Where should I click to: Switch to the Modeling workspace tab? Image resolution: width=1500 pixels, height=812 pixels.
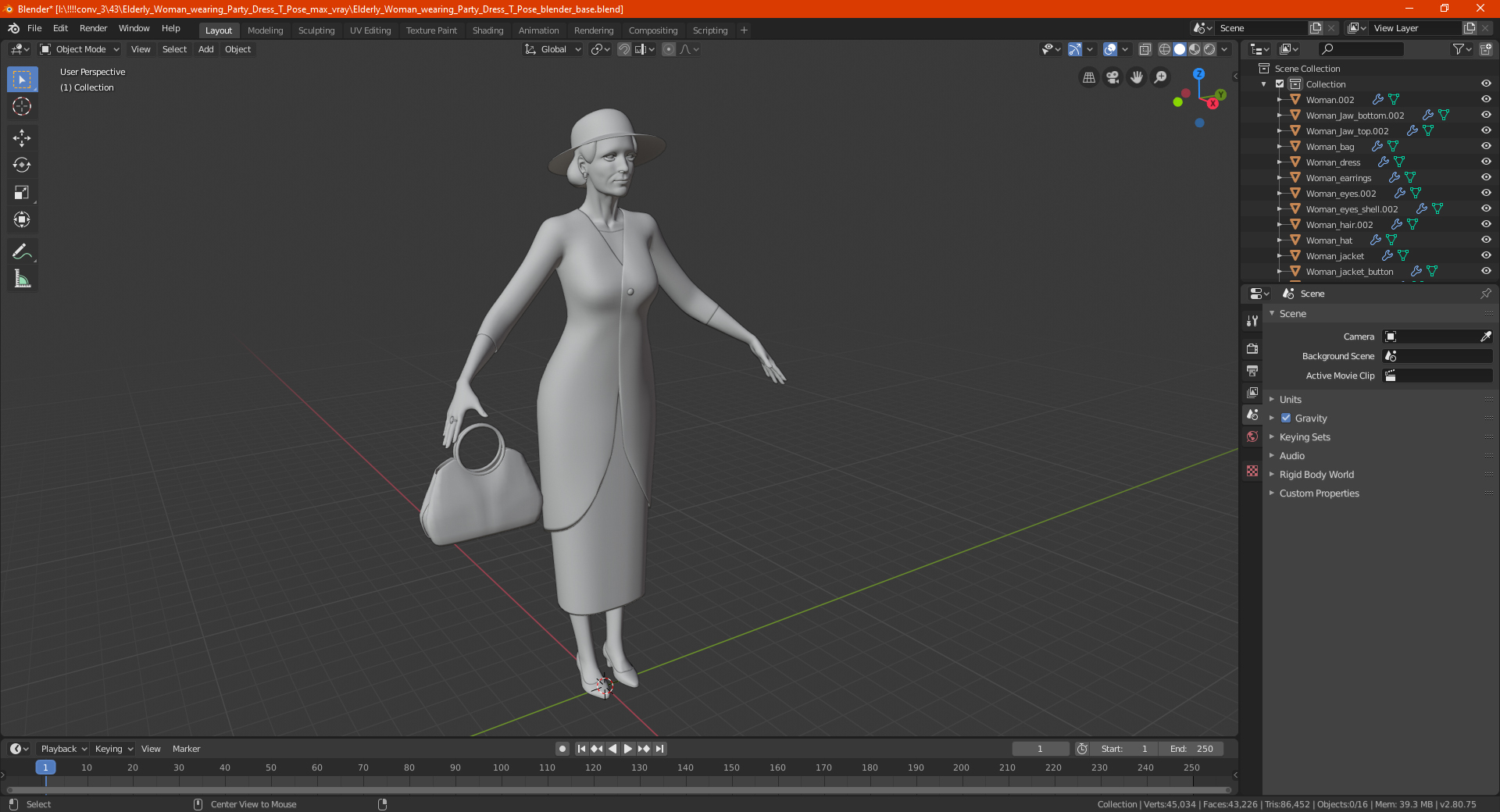pyautogui.click(x=265, y=30)
